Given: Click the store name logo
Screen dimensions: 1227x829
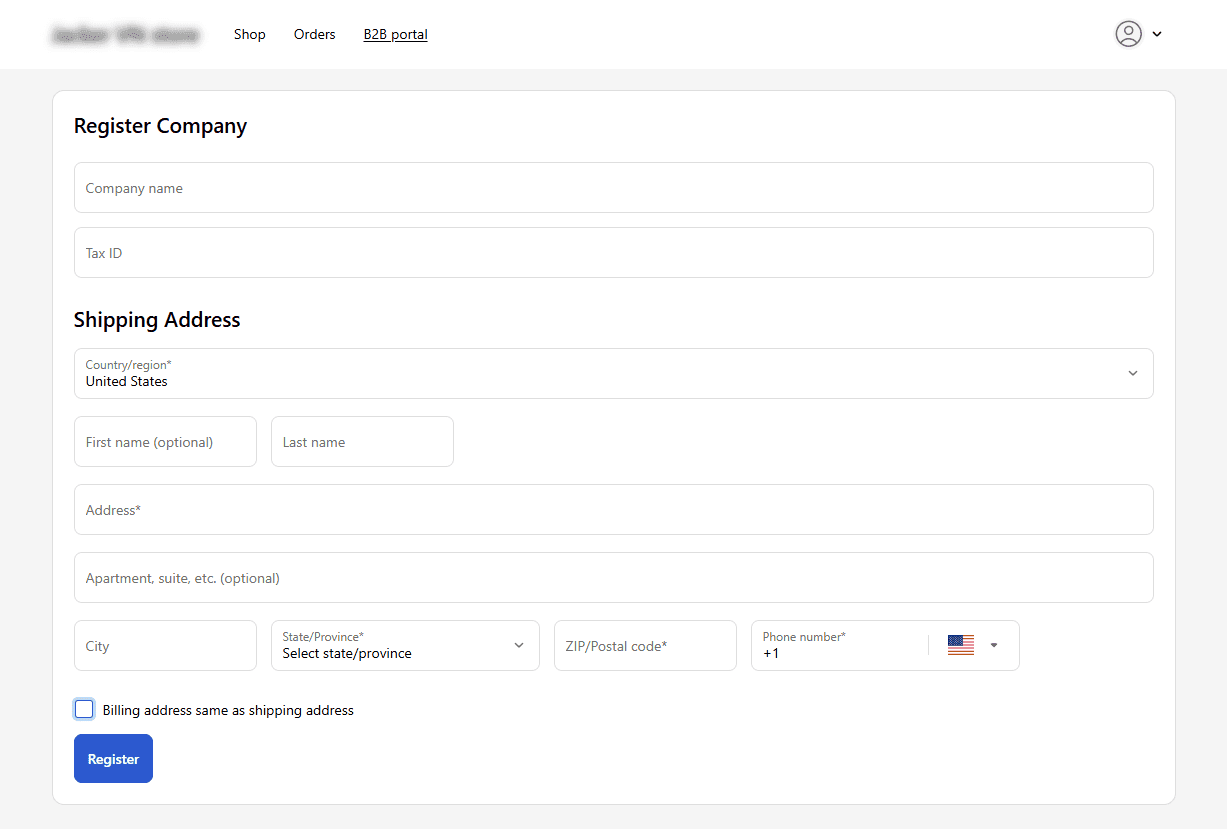Looking at the screenshot, I should click(125, 33).
